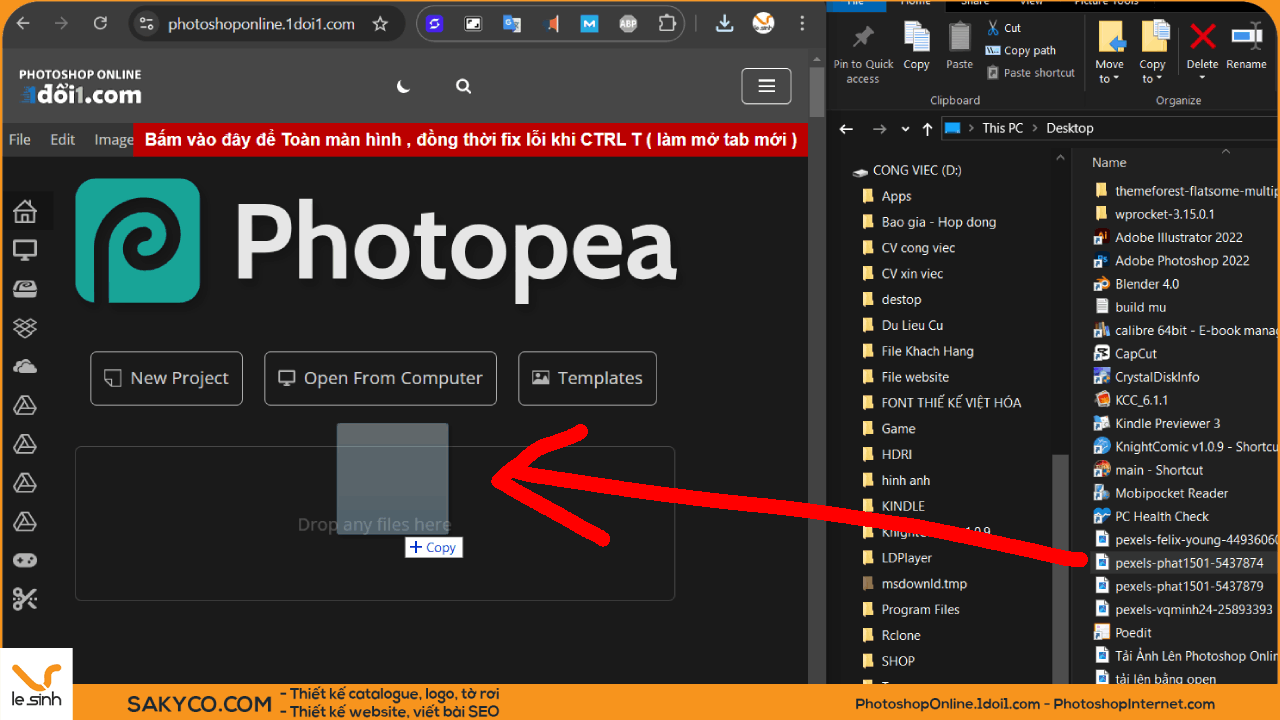Open the Extensions puzzle icon in Chrome
This screenshot has width=1280, height=720.
pos(667,23)
